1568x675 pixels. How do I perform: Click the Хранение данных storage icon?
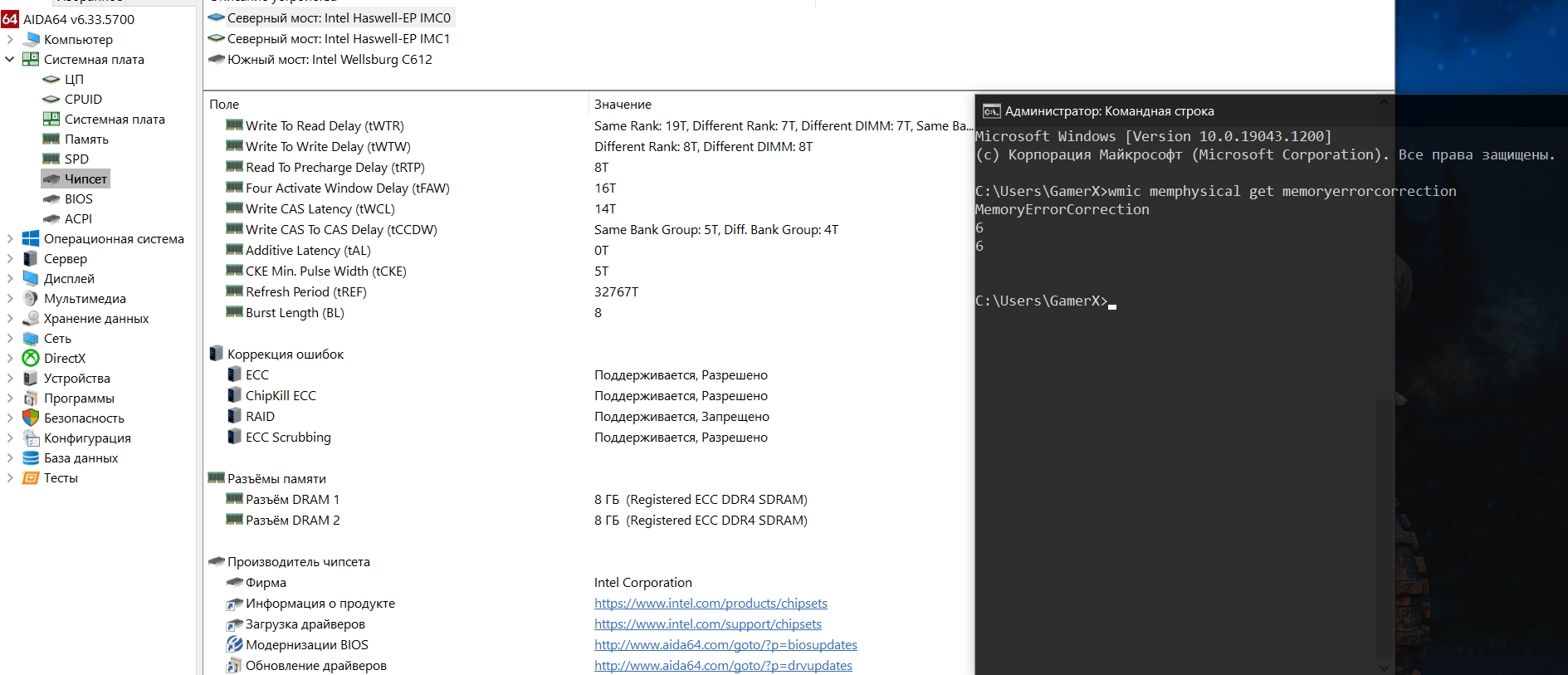(x=31, y=318)
